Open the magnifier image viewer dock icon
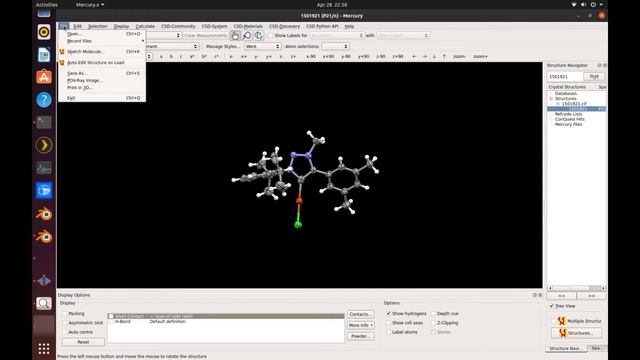 click(44, 303)
